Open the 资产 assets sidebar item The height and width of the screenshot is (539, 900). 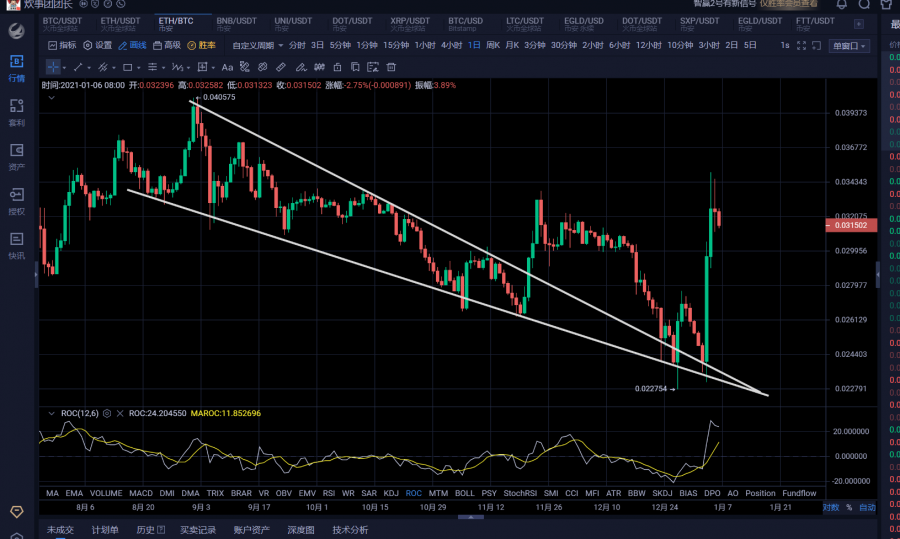pyautogui.click(x=17, y=157)
